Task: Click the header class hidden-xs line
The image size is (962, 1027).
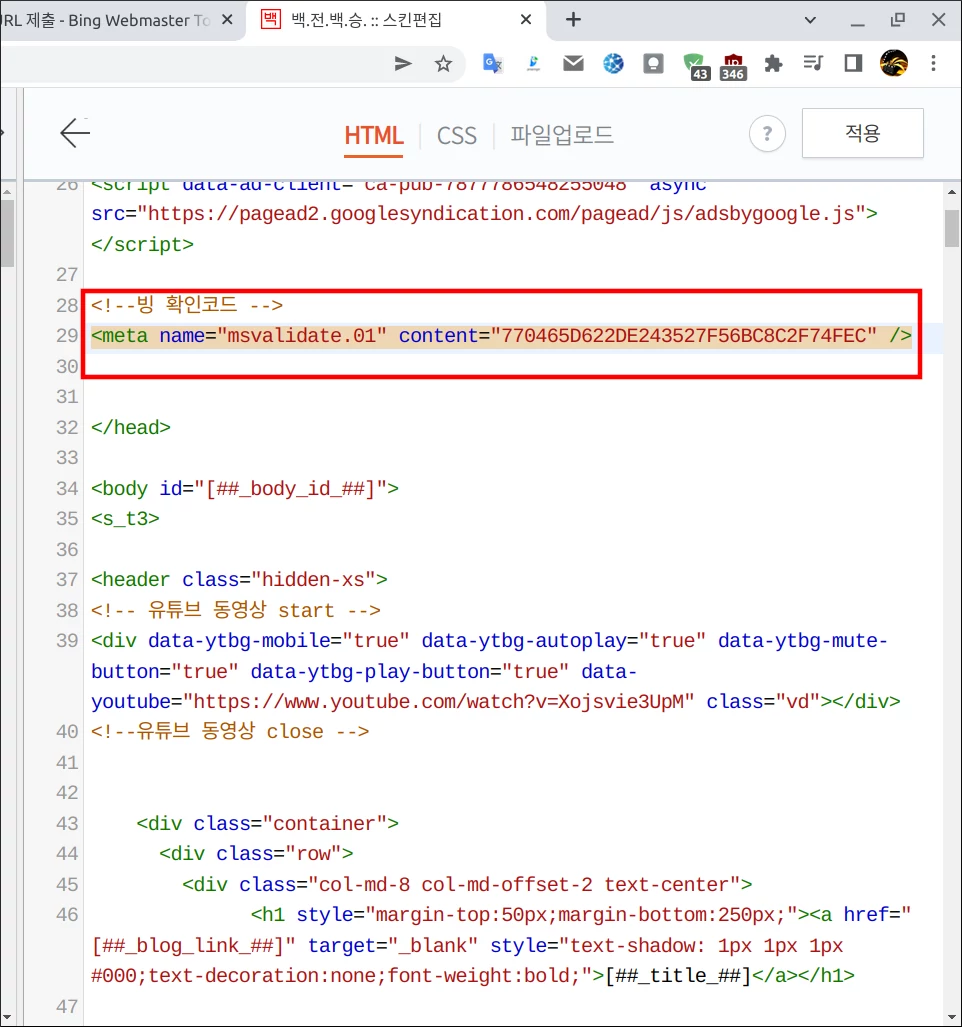Action: click(239, 580)
